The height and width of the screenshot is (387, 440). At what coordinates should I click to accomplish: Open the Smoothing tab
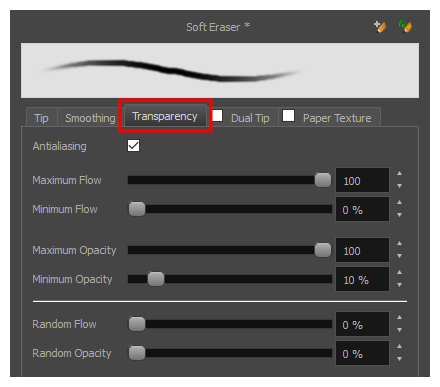point(90,118)
